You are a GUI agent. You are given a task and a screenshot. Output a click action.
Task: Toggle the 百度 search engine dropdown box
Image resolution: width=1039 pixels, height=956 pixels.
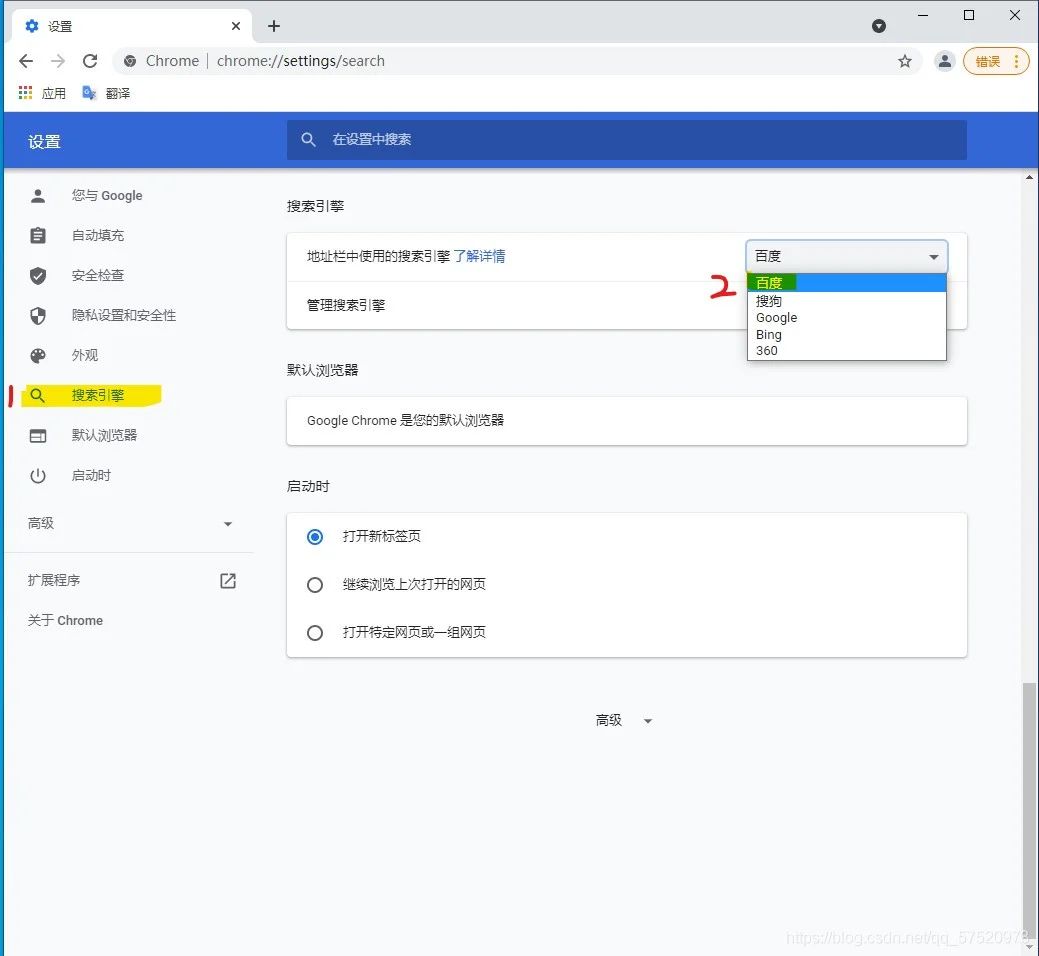(847, 256)
